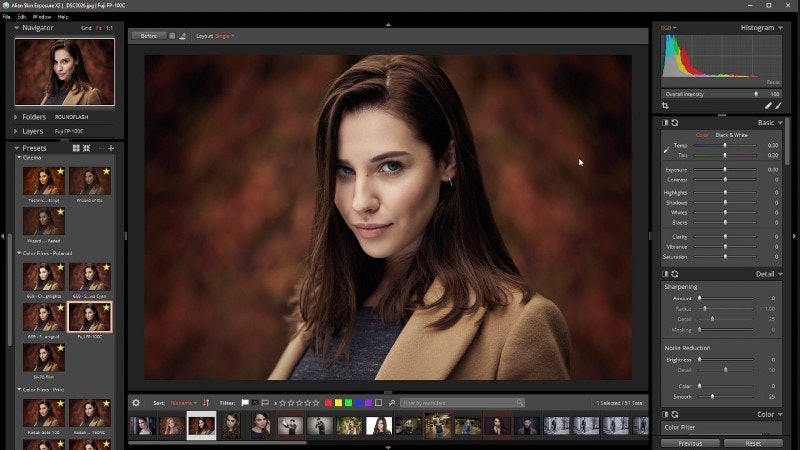The image size is (800, 450).
Task: Switch to Color mode tab
Action: pyautogui.click(x=702, y=135)
